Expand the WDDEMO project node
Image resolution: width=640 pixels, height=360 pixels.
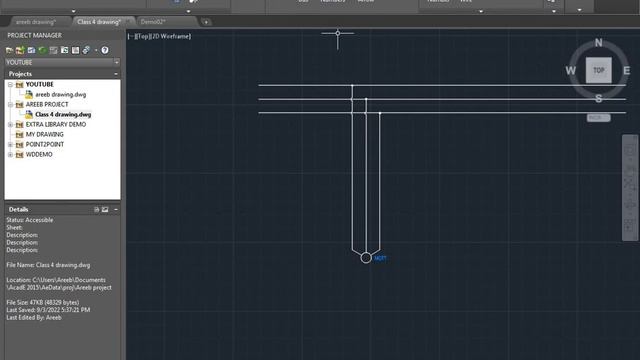10,155
